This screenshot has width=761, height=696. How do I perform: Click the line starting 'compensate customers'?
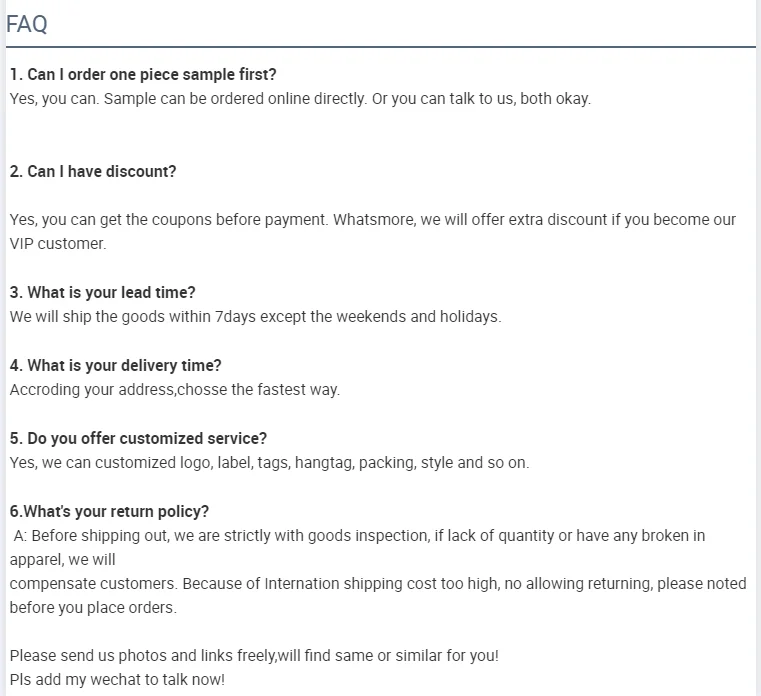pos(378,584)
